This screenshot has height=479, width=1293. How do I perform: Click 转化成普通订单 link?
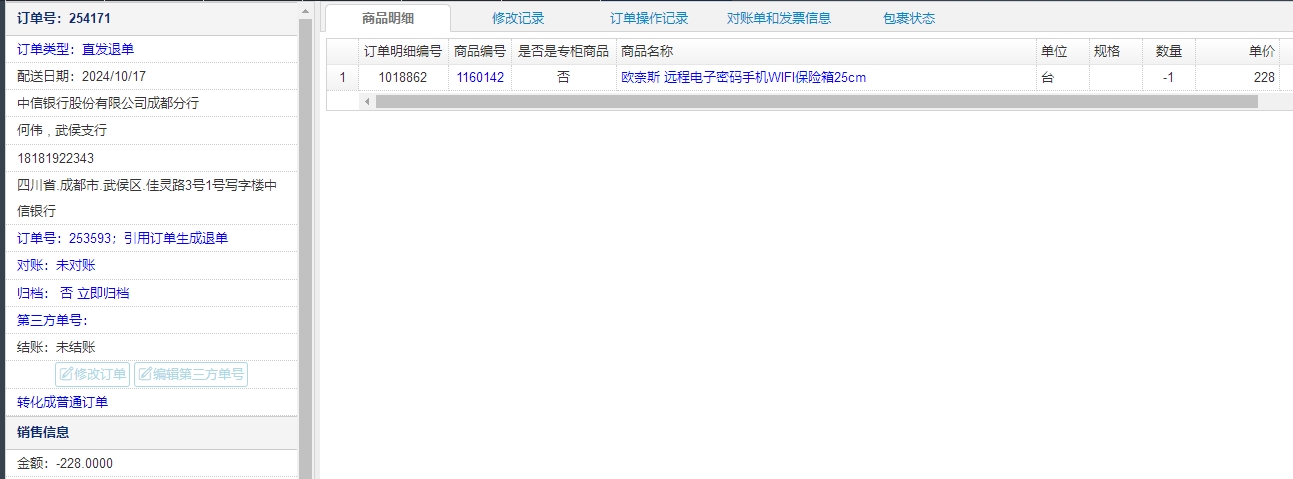(x=63, y=402)
